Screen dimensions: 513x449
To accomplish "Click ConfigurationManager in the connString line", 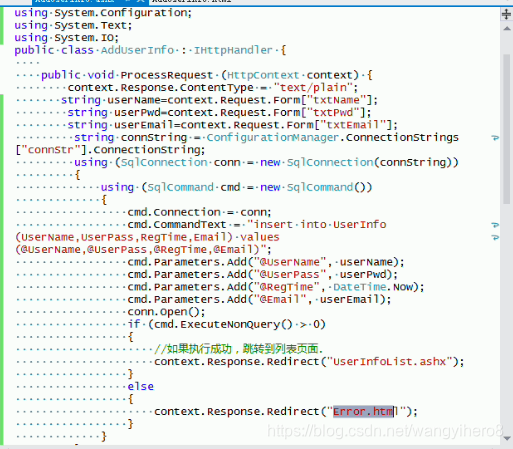I will click(x=273, y=138).
